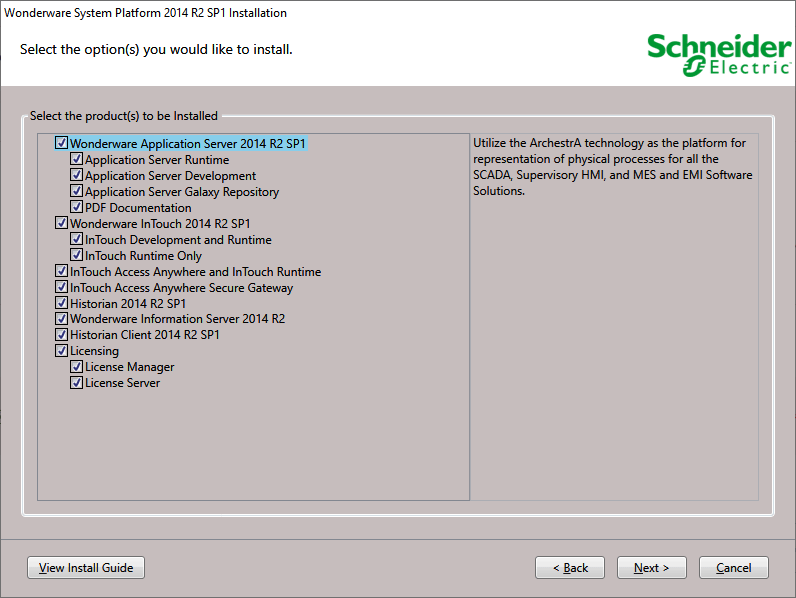
Task: Proceed with the Next button
Action: coord(652,568)
